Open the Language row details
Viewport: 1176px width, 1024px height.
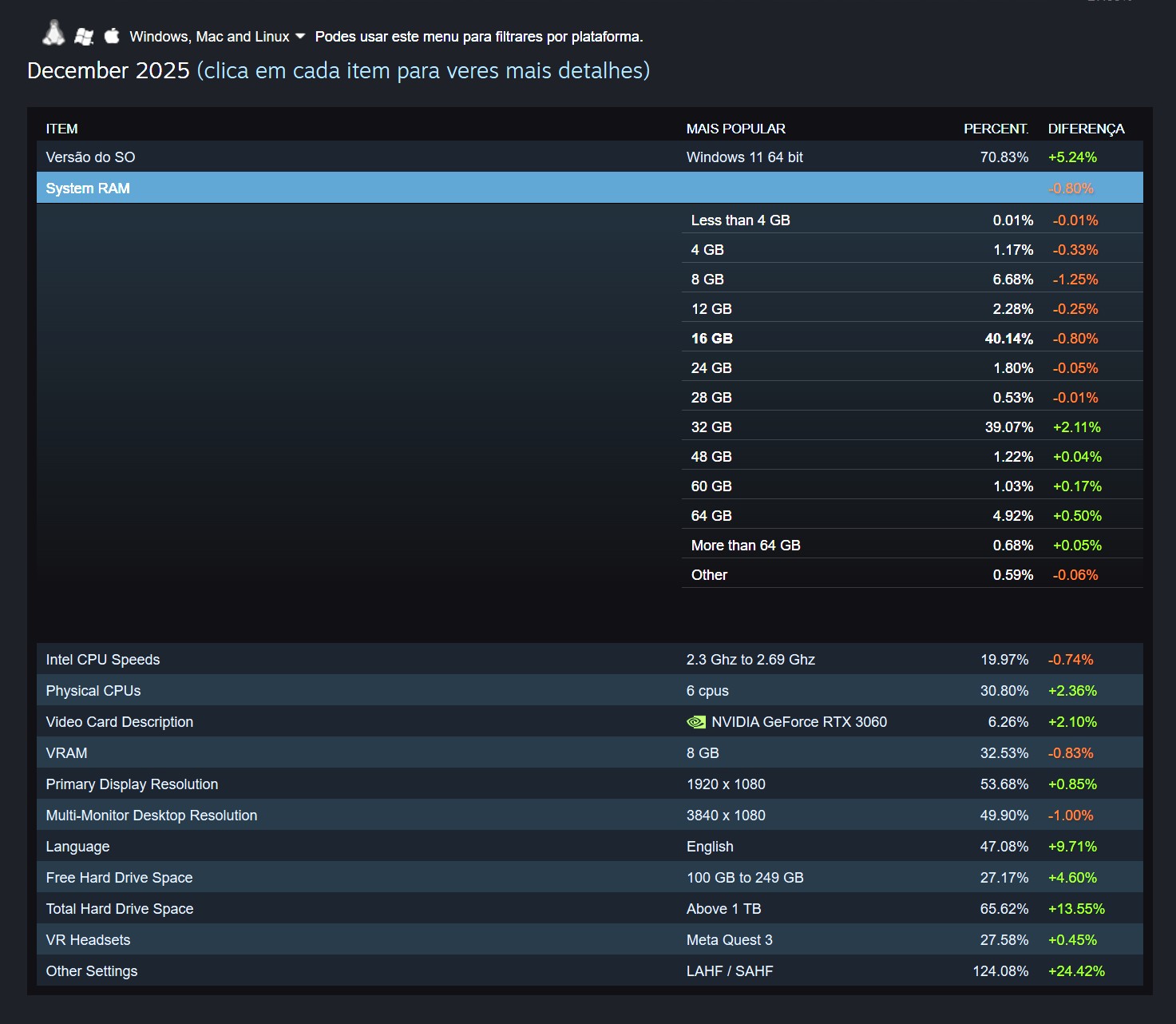tap(77, 847)
